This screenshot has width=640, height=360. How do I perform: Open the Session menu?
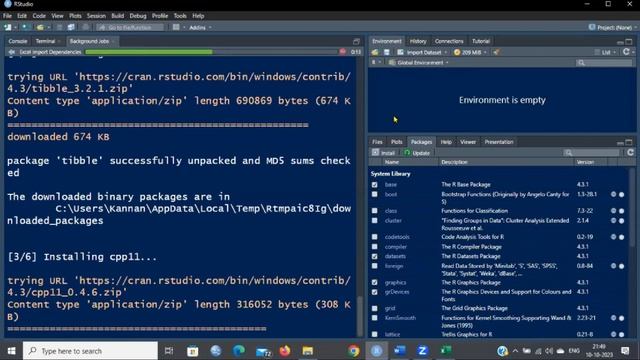[96, 16]
